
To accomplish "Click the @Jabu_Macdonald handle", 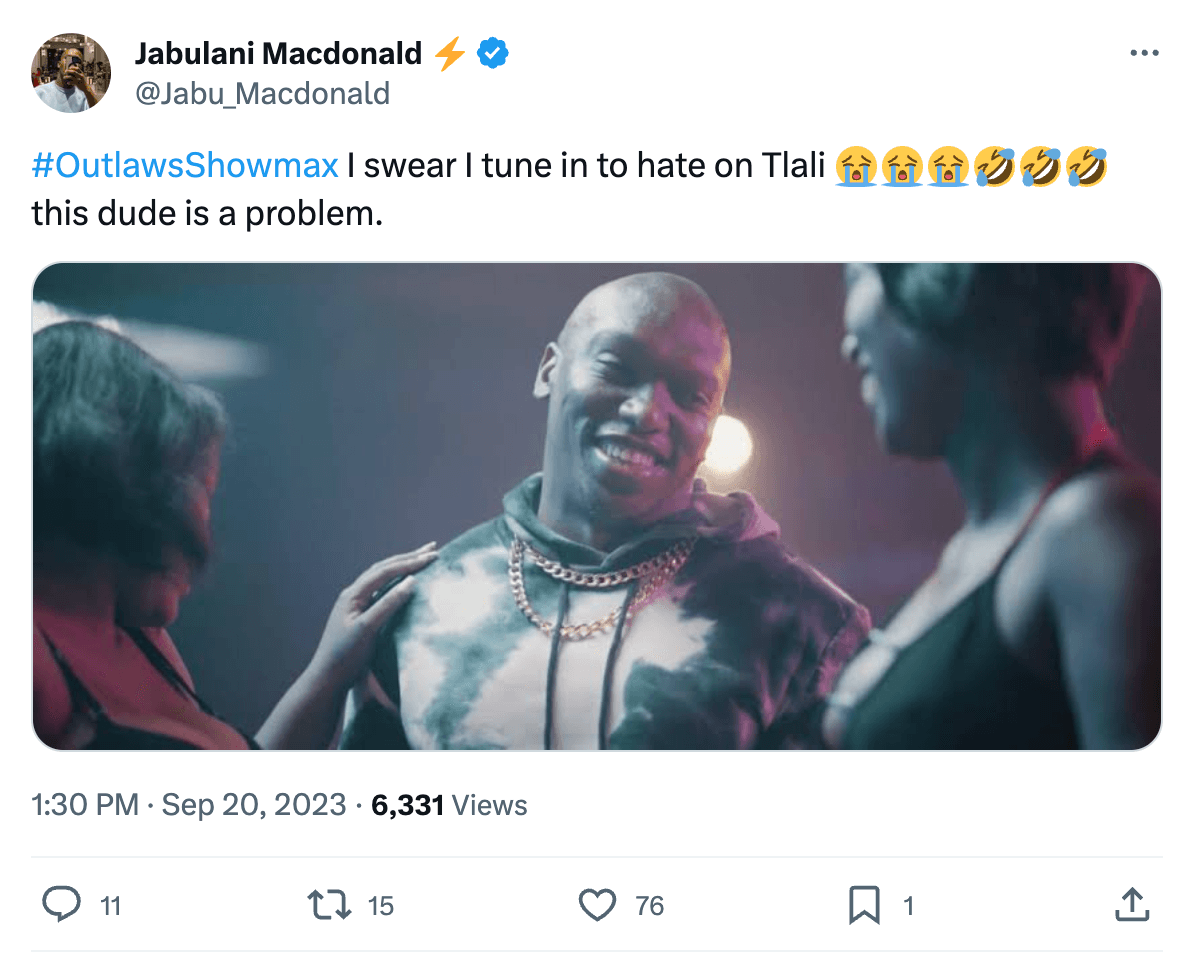I will 262,94.
